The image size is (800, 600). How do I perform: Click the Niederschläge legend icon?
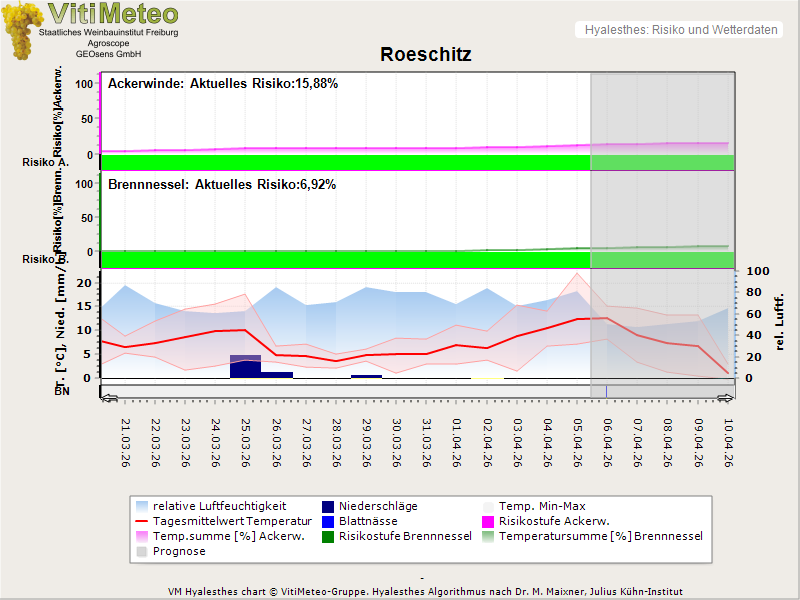(x=328, y=506)
